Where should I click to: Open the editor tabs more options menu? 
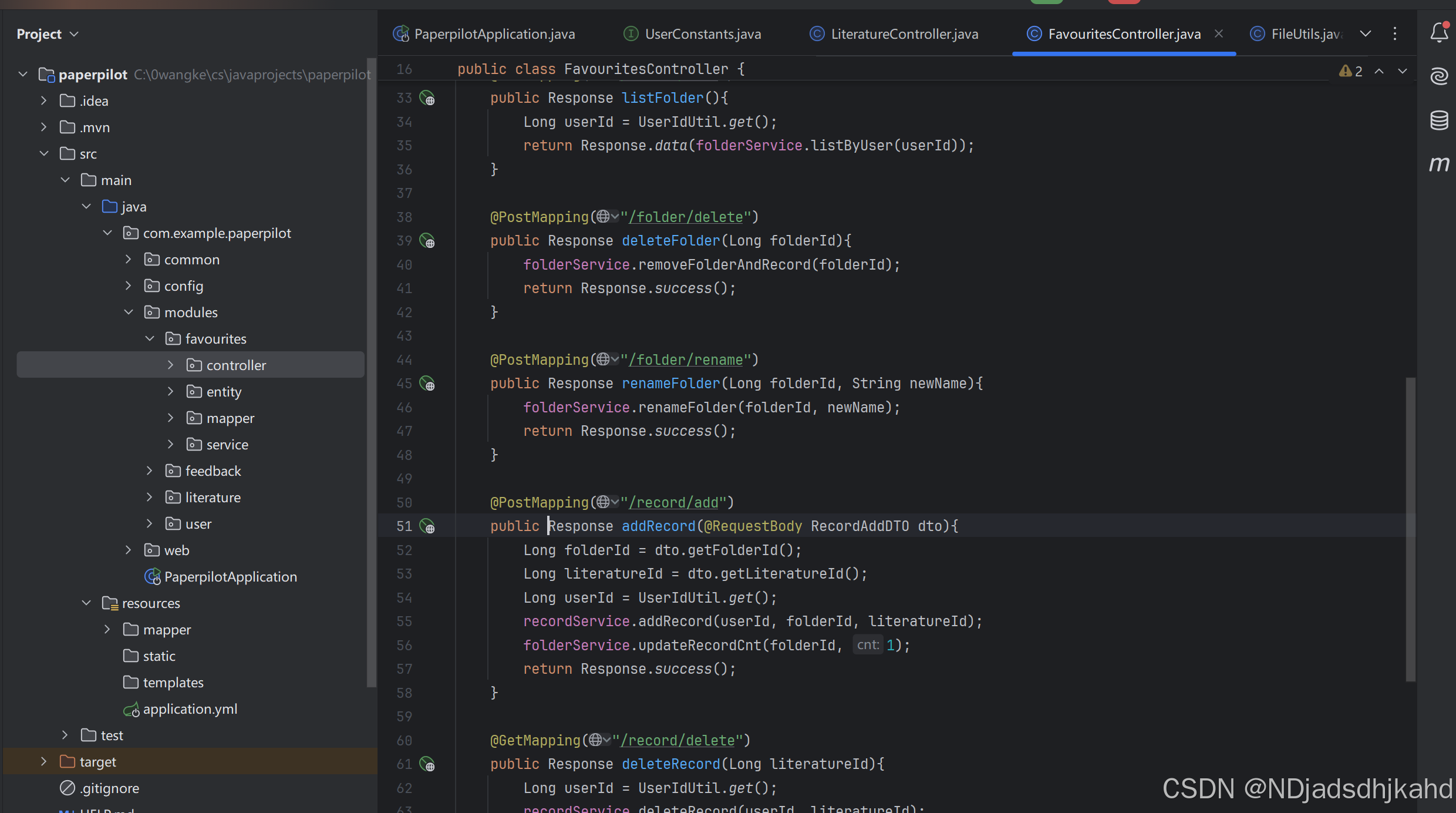tap(1395, 34)
